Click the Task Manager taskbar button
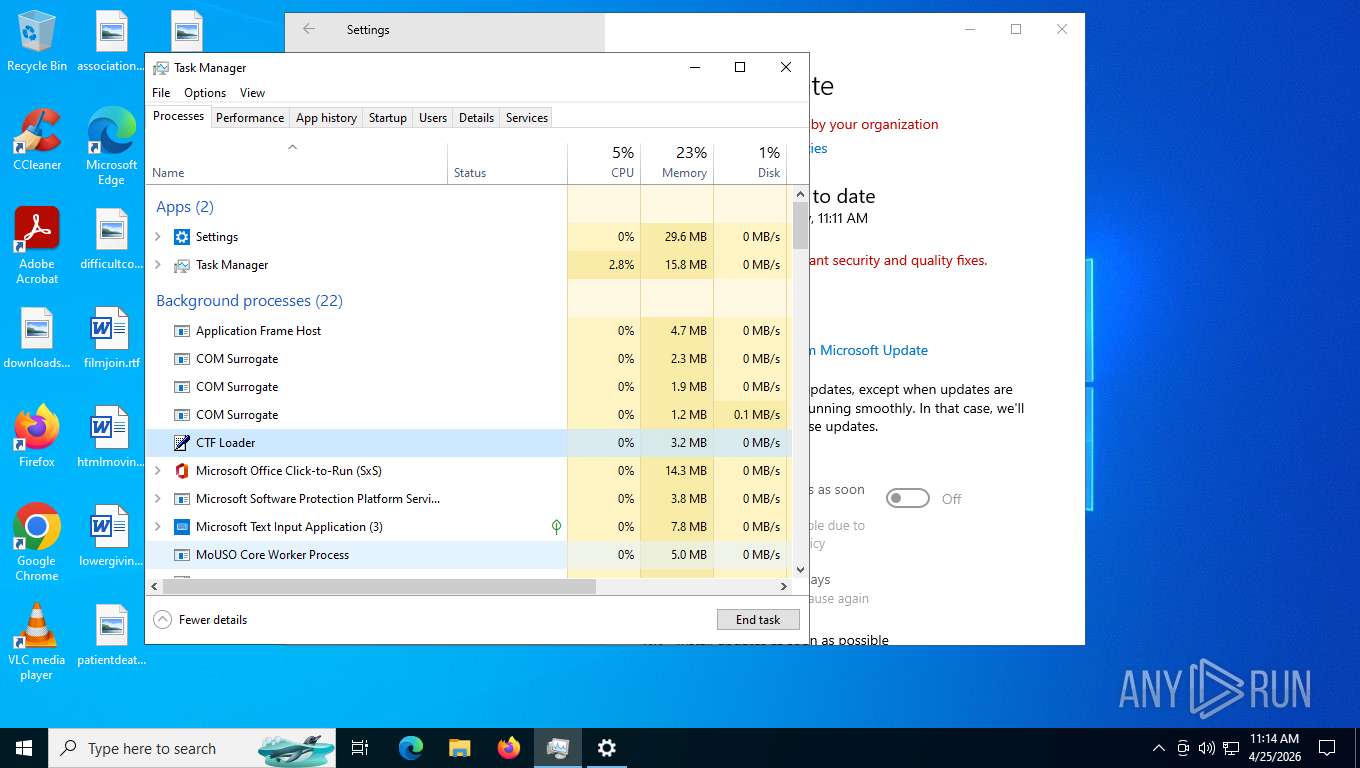 pos(558,748)
